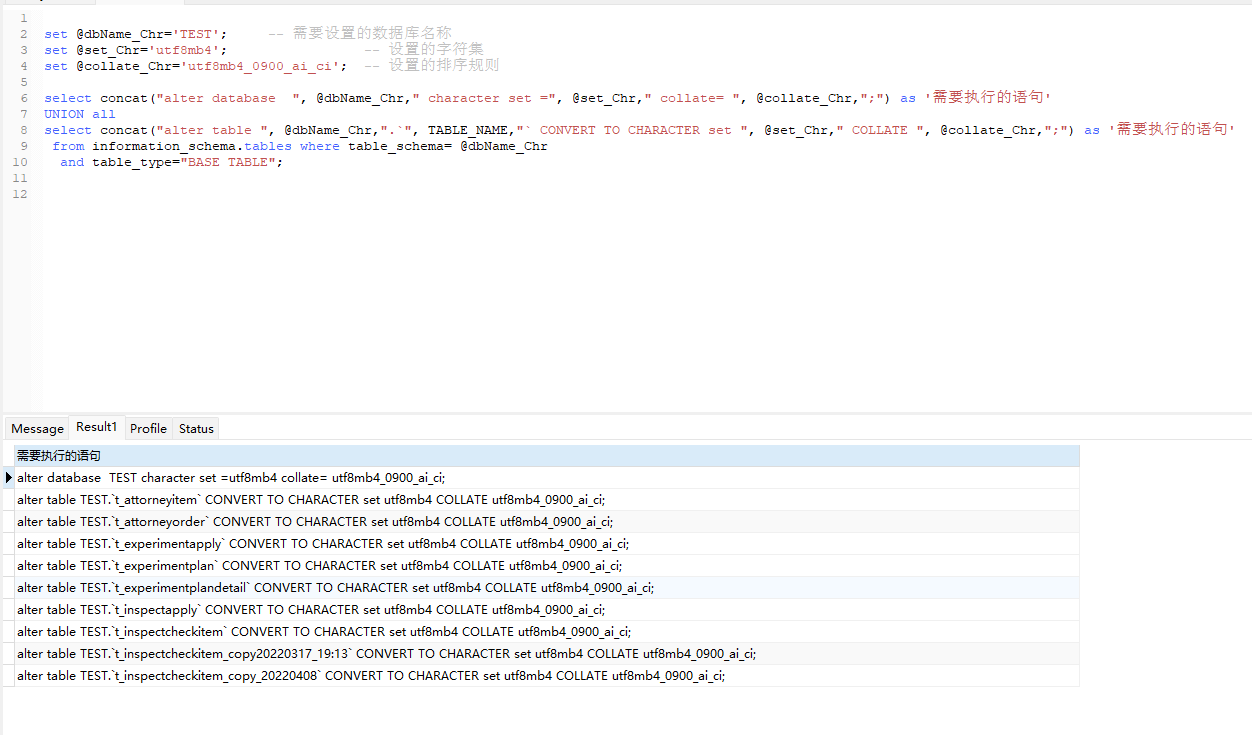
Task: Switch to the Message tab
Action: pos(37,428)
